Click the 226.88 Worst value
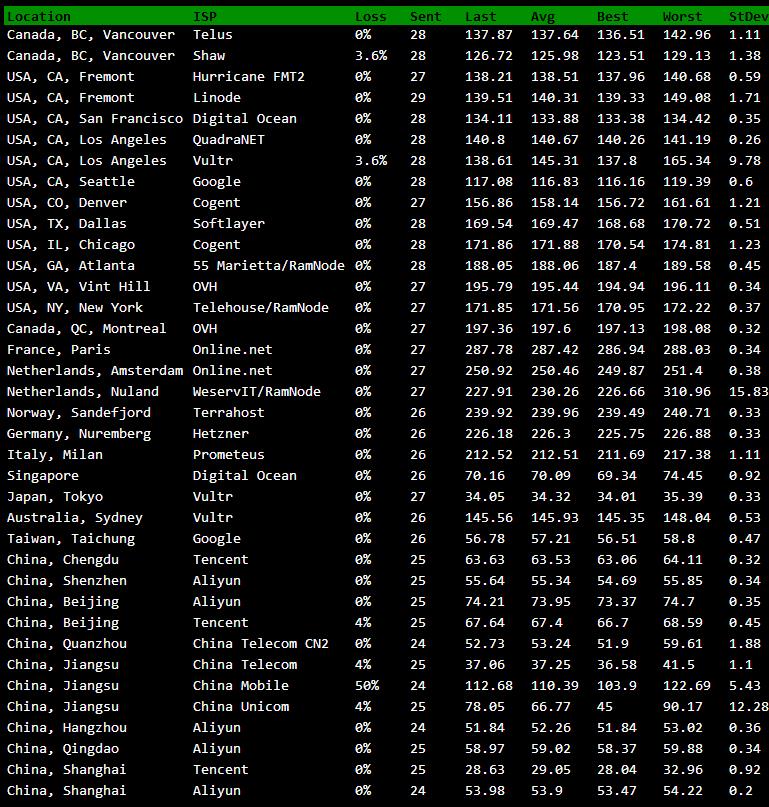Image resolution: width=769 pixels, height=807 pixels. pos(687,434)
